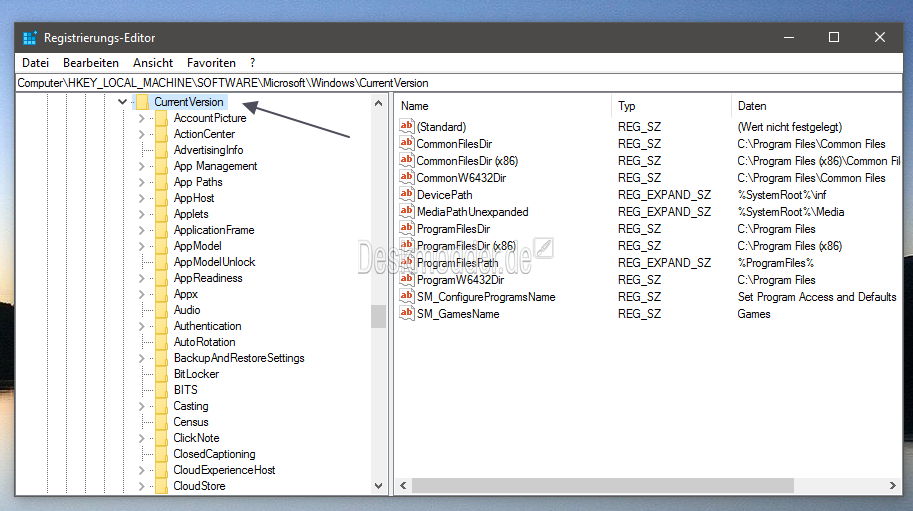The width and height of the screenshot is (913, 511).
Task: Open the Datei menu
Action: pos(35,63)
